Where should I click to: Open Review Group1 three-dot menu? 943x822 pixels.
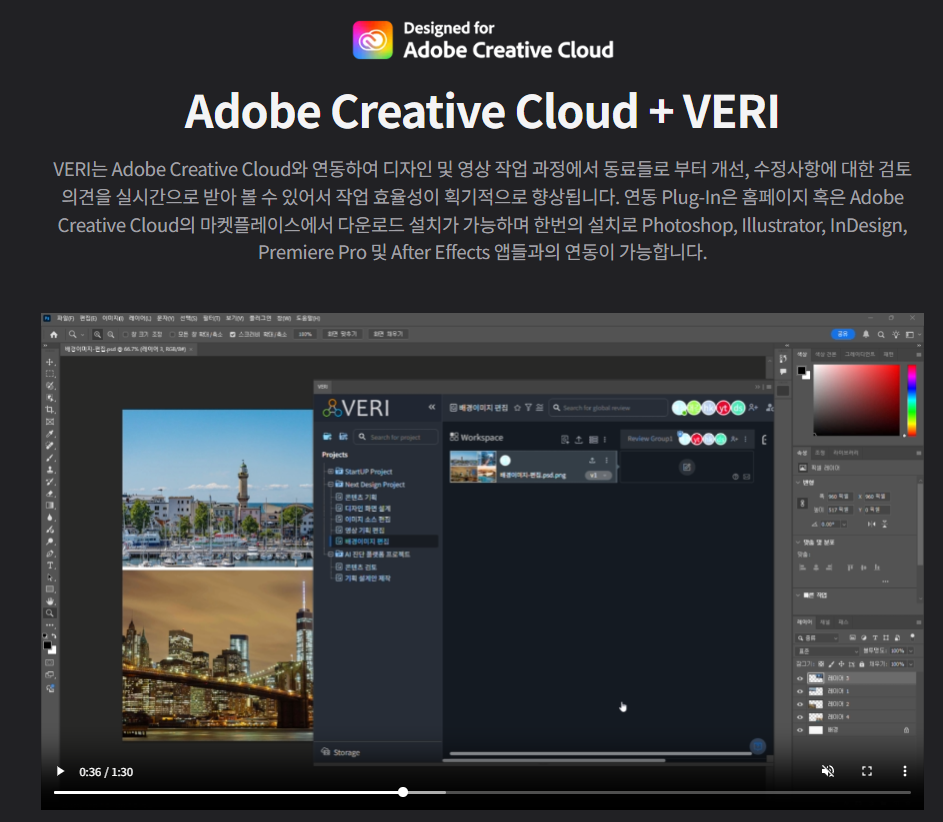tap(745, 439)
